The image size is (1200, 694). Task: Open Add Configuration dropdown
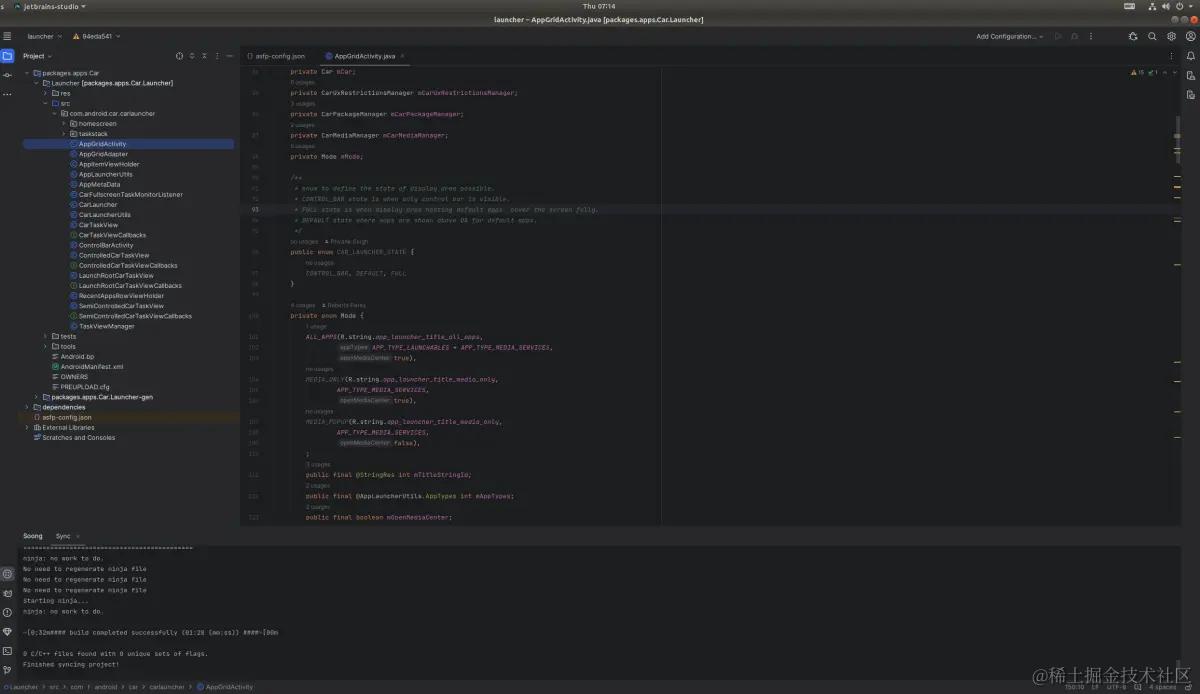pyautogui.click(x=1010, y=36)
